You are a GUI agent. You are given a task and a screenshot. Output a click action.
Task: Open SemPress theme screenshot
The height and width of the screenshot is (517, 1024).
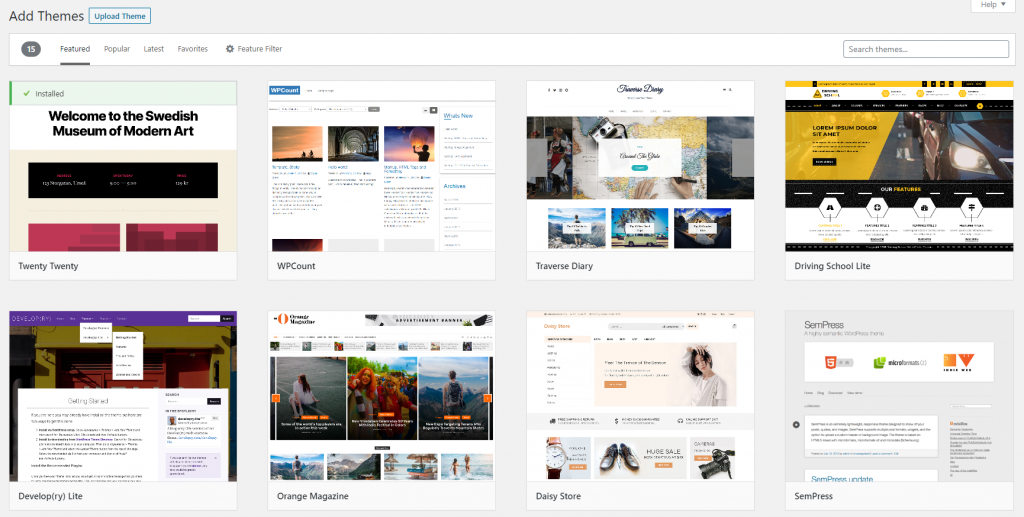click(x=899, y=396)
